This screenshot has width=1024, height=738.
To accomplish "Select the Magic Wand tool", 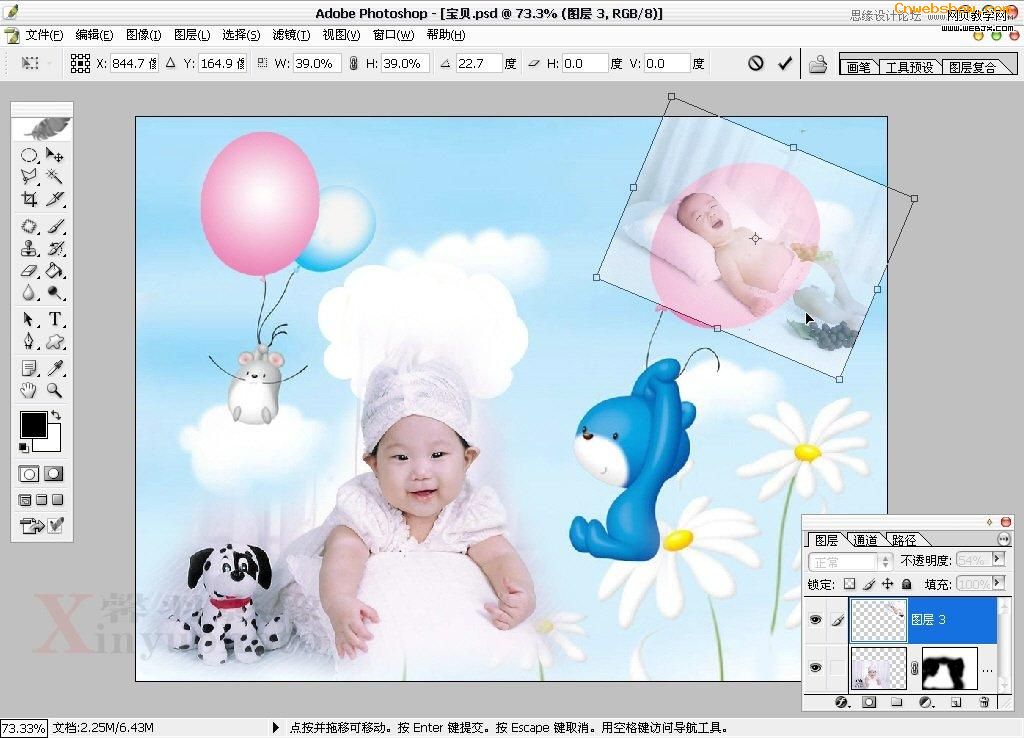I will 55,176.
